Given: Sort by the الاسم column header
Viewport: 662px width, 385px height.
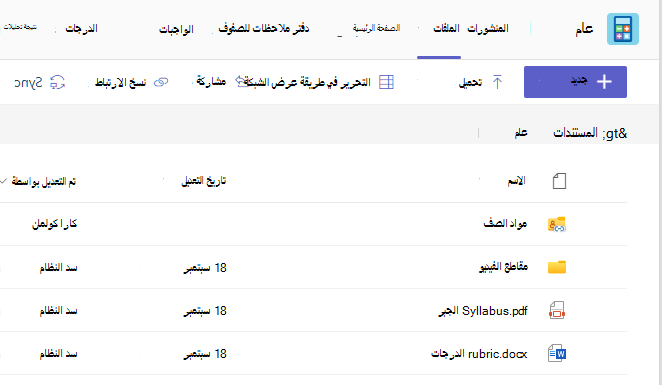Looking at the screenshot, I should point(516,181).
